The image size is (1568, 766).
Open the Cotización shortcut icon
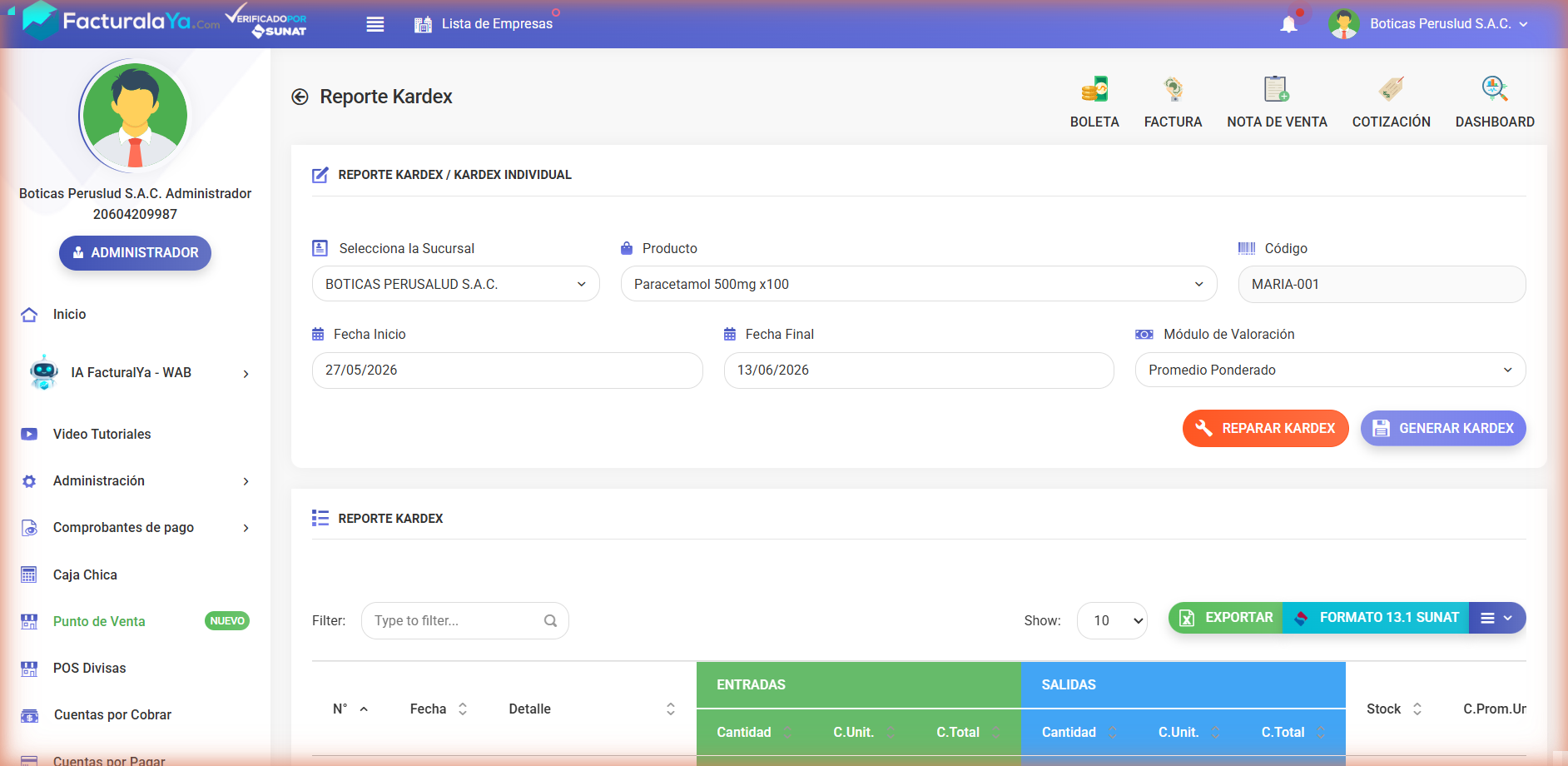(x=1391, y=89)
